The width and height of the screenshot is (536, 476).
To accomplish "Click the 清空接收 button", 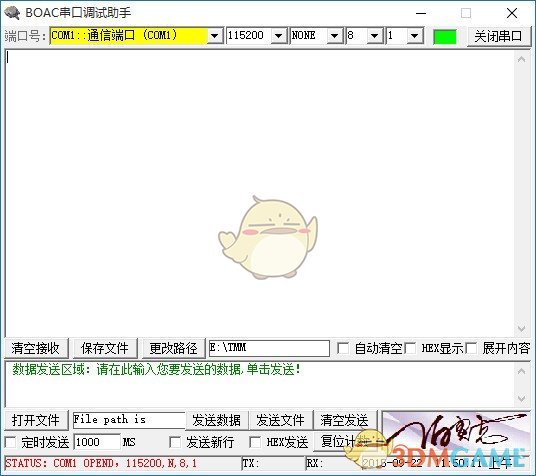I will point(36,348).
